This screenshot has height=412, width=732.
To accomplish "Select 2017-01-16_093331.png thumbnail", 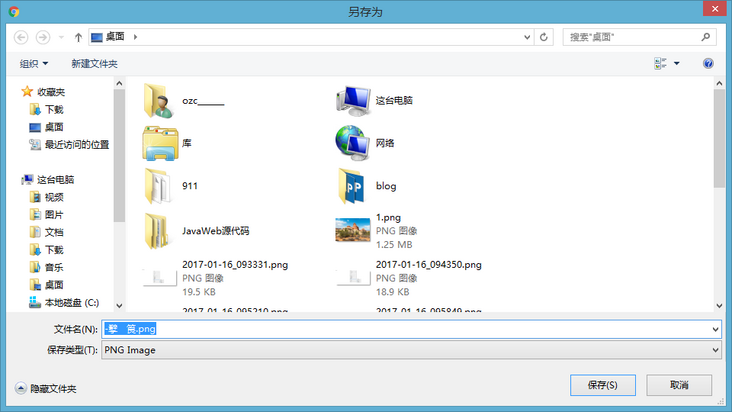I will click(x=159, y=277).
